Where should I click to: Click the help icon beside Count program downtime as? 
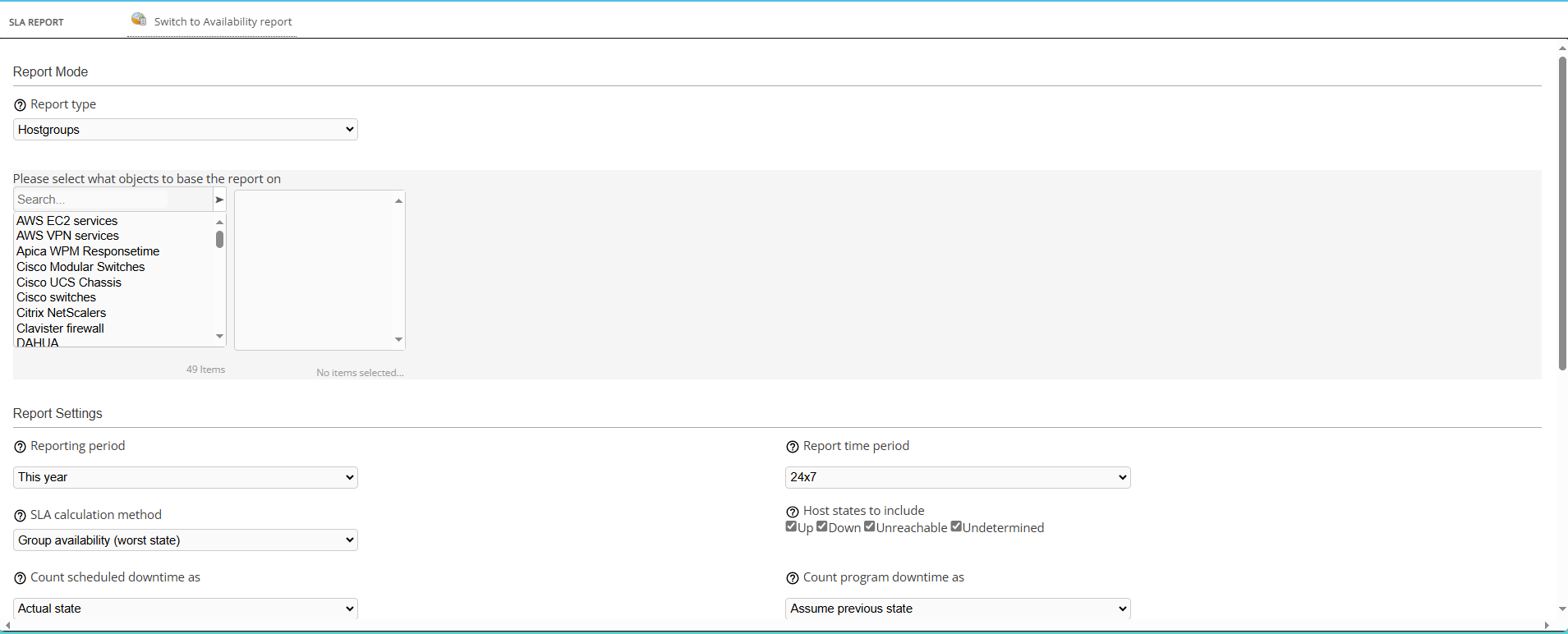pos(793,578)
